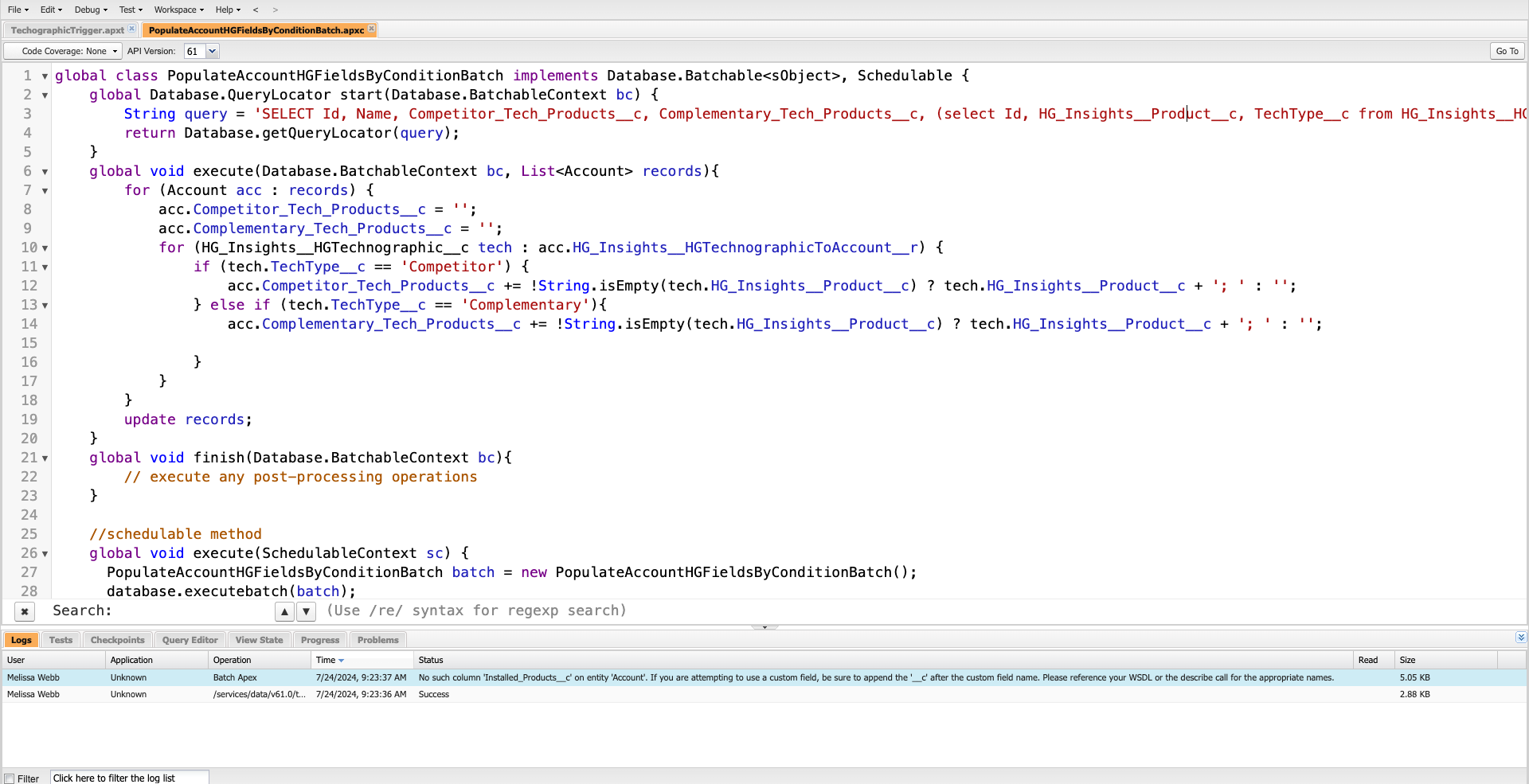
Task: Collapse the if block fold on line 11
Action: click(x=45, y=267)
